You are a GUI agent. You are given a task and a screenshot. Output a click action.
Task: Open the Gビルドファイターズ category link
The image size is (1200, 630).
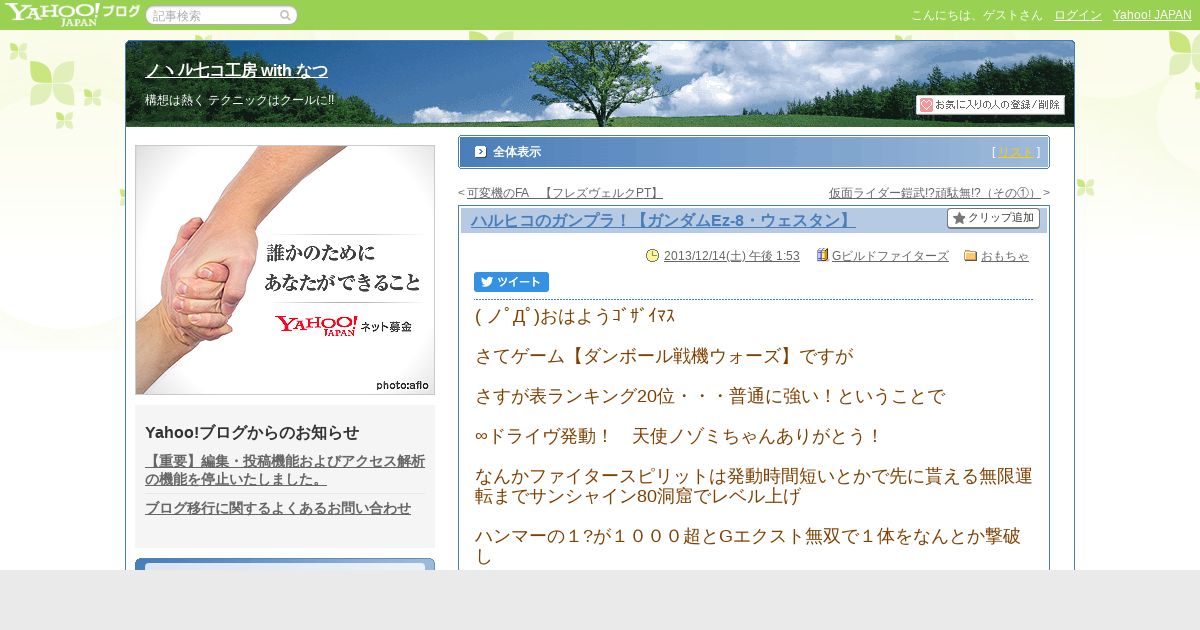tap(890, 256)
